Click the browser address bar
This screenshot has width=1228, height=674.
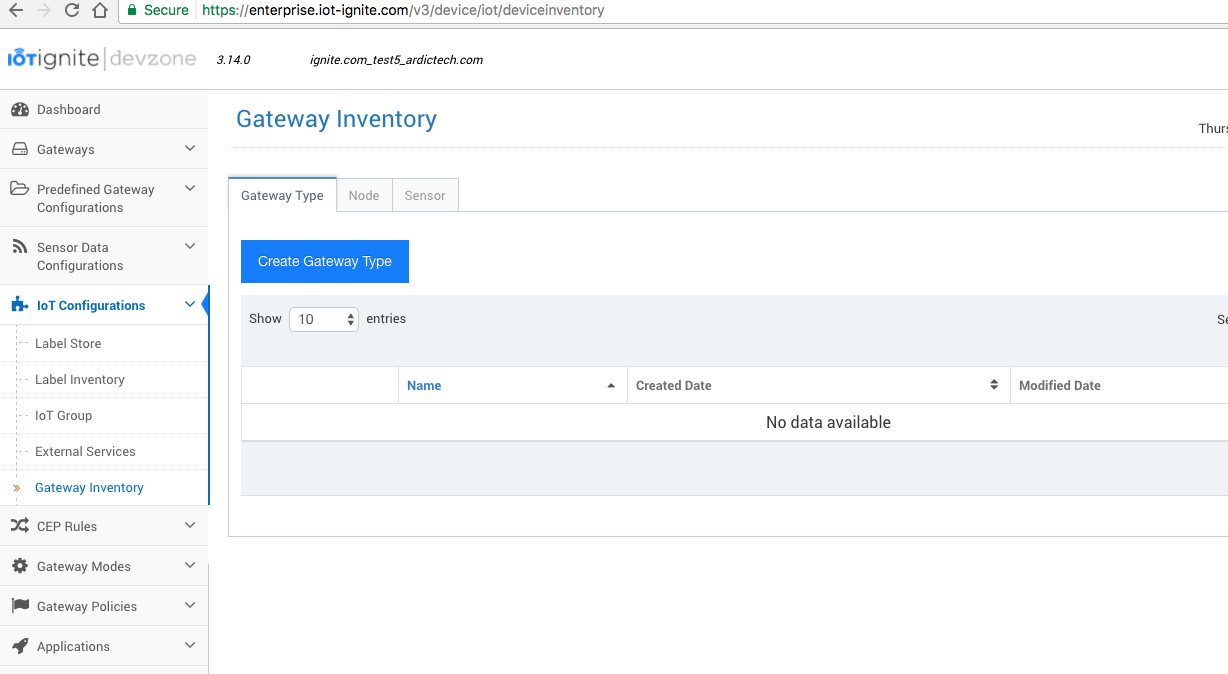(400, 11)
